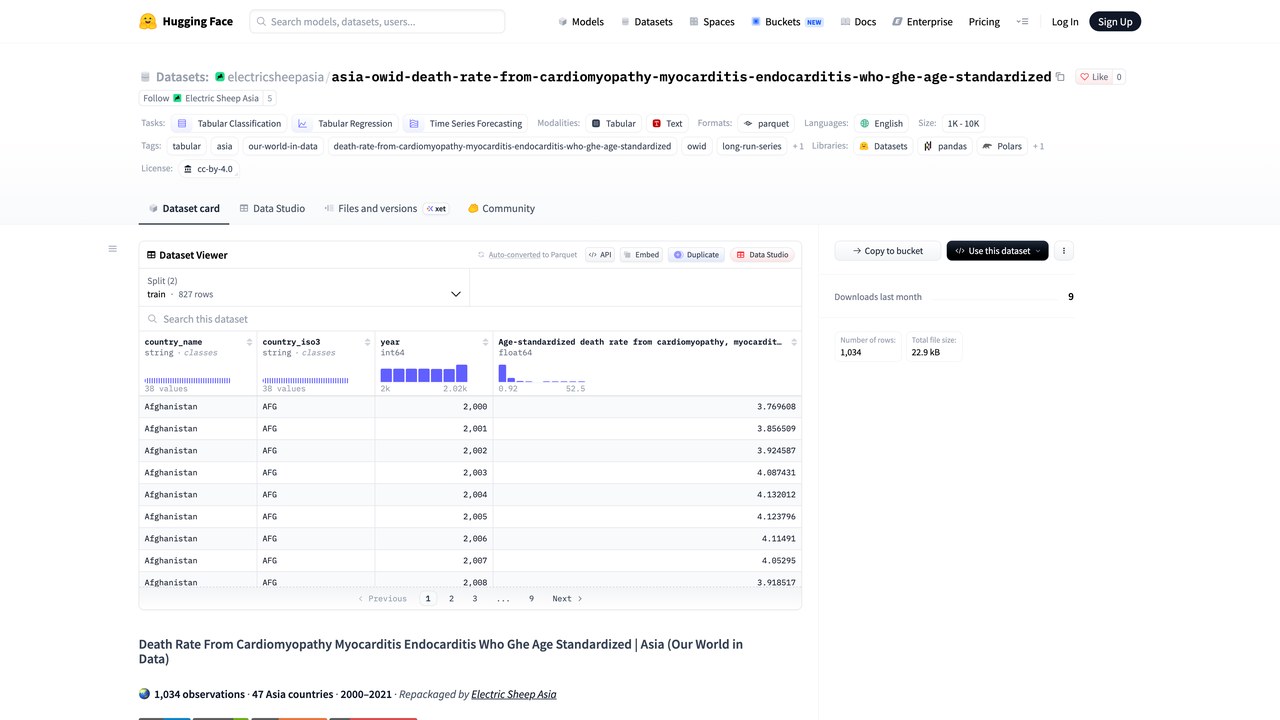Click the Search this dataset field
1280x720 pixels.
470,319
